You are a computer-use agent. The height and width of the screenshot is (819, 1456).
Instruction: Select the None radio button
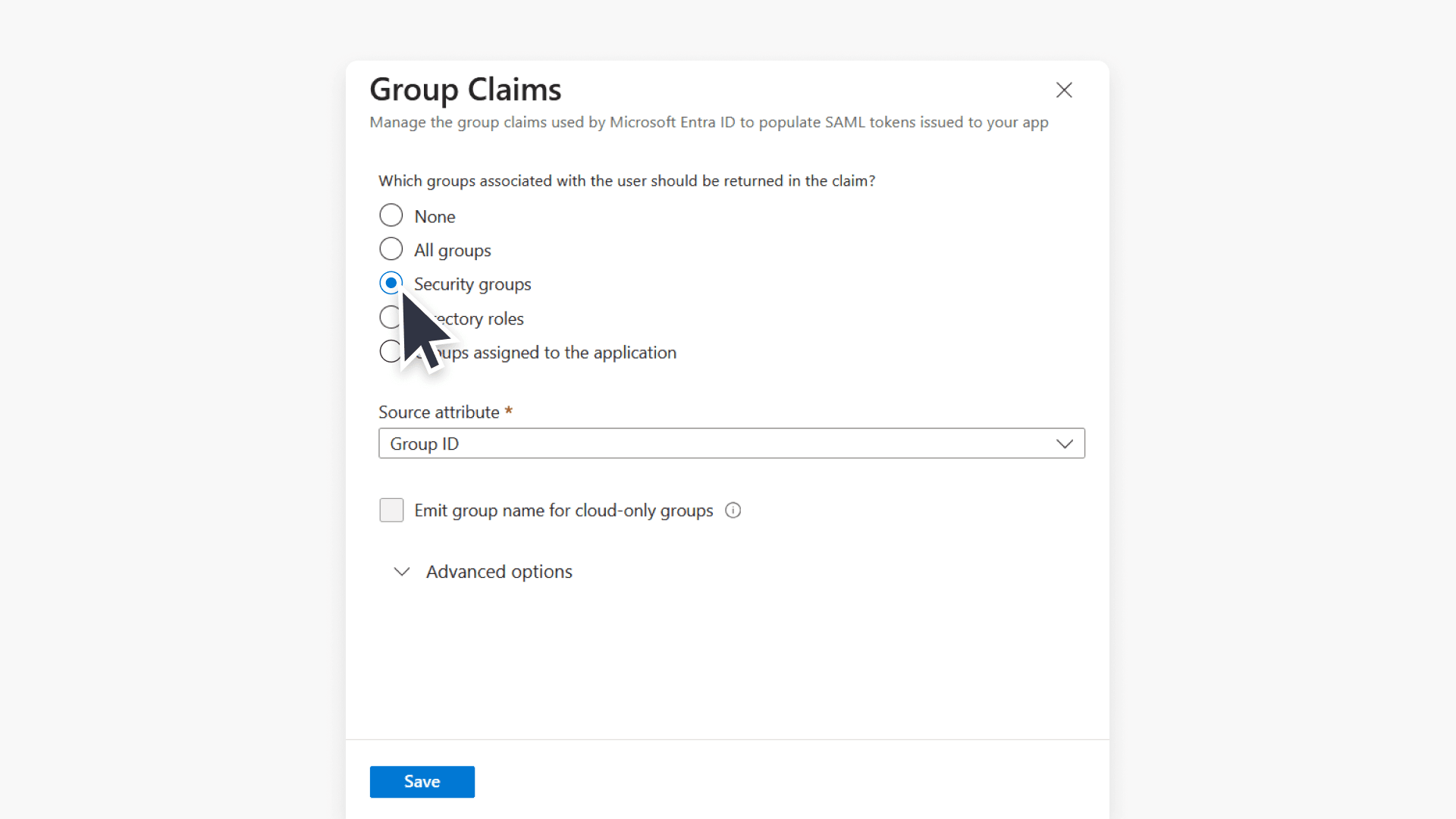click(x=391, y=215)
